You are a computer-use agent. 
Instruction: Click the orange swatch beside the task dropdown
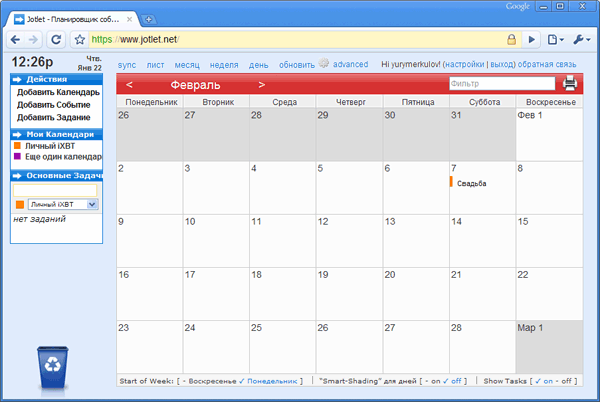click(20, 205)
